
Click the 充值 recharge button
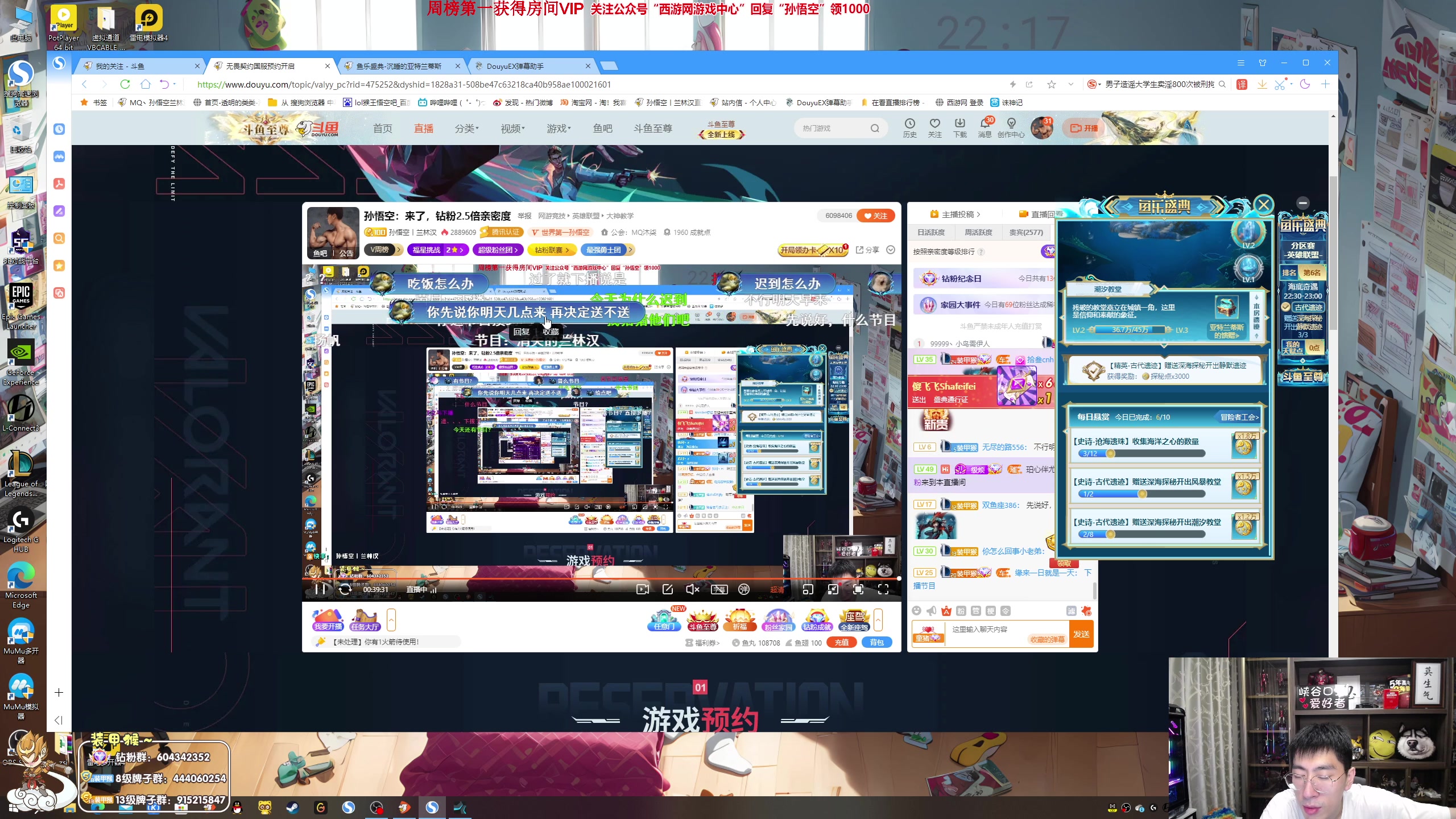(x=842, y=643)
